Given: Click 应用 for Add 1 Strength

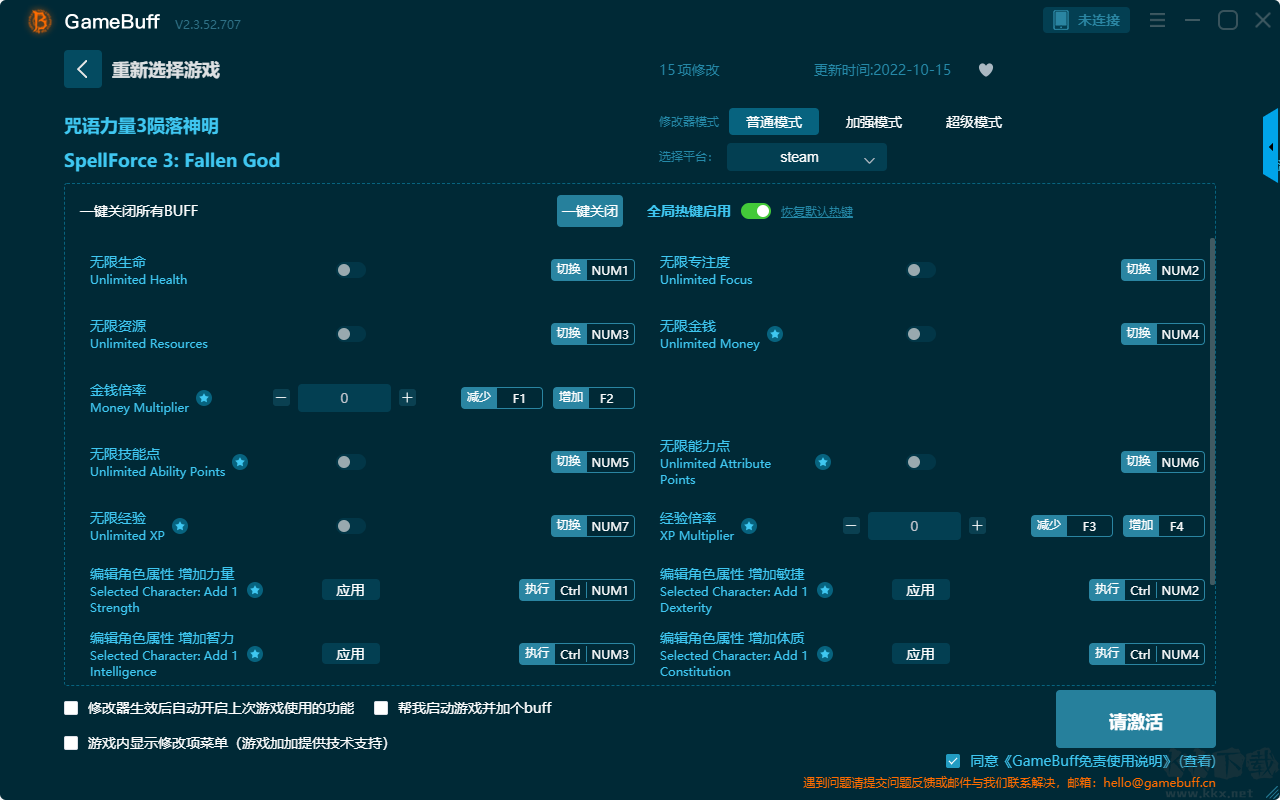Looking at the screenshot, I should point(351,590).
